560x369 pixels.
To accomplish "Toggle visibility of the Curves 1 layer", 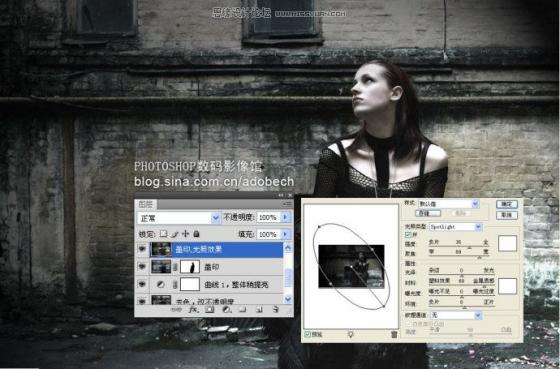I will coord(142,284).
